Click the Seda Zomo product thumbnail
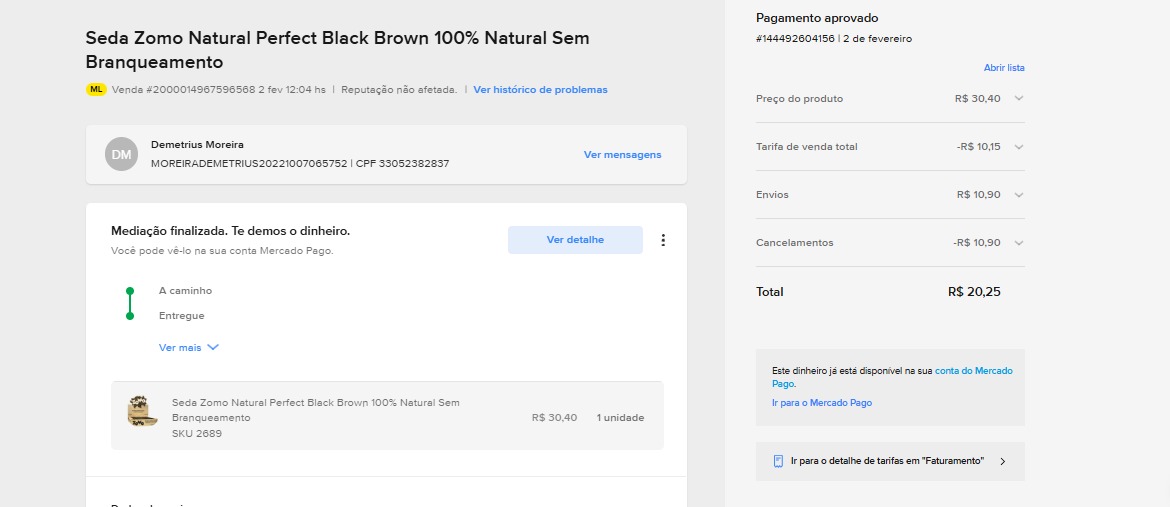This screenshot has height=507, width=1170. pos(142,411)
